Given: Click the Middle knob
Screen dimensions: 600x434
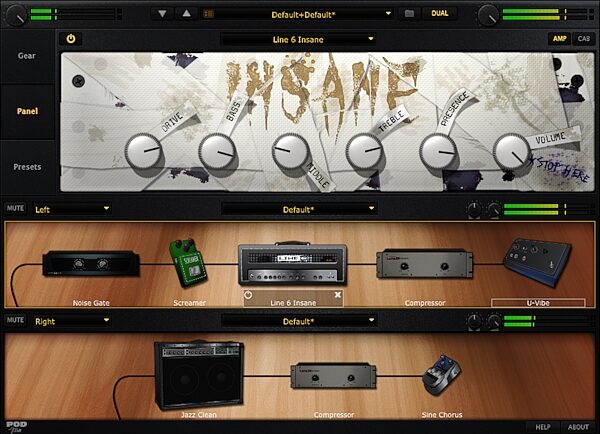Looking at the screenshot, I should click(x=290, y=151).
